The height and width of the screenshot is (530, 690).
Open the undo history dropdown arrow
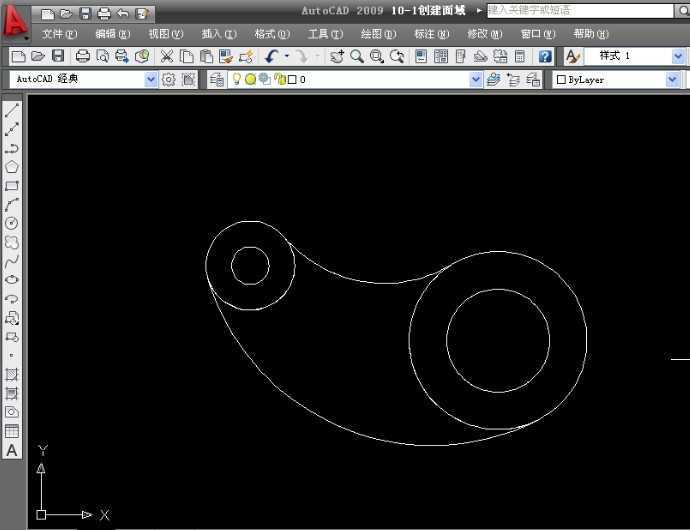[287, 56]
